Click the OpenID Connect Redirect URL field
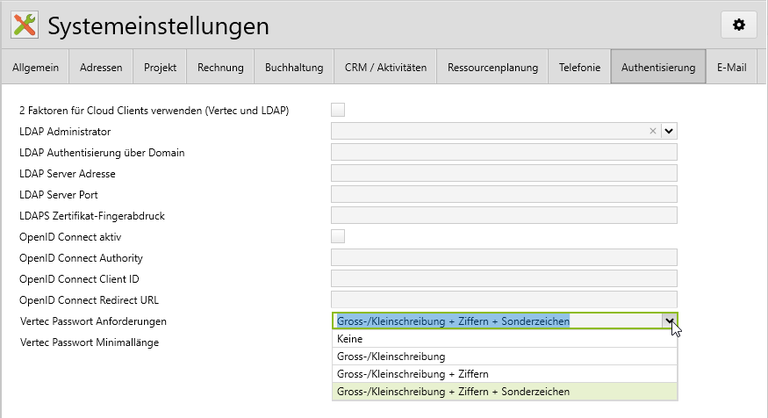The width and height of the screenshot is (768, 418). 504,299
